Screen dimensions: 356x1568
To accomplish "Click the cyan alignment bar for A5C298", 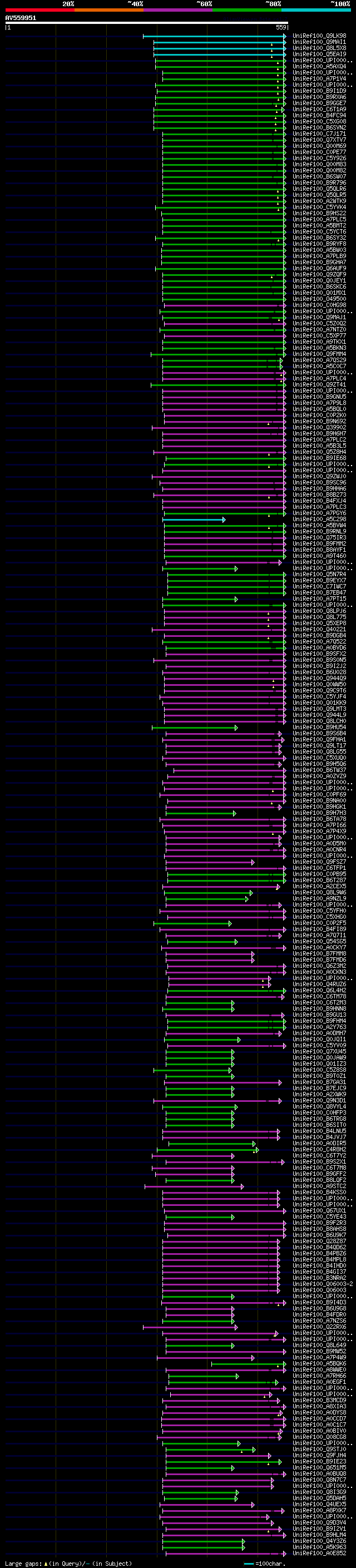I will click(x=194, y=519).
